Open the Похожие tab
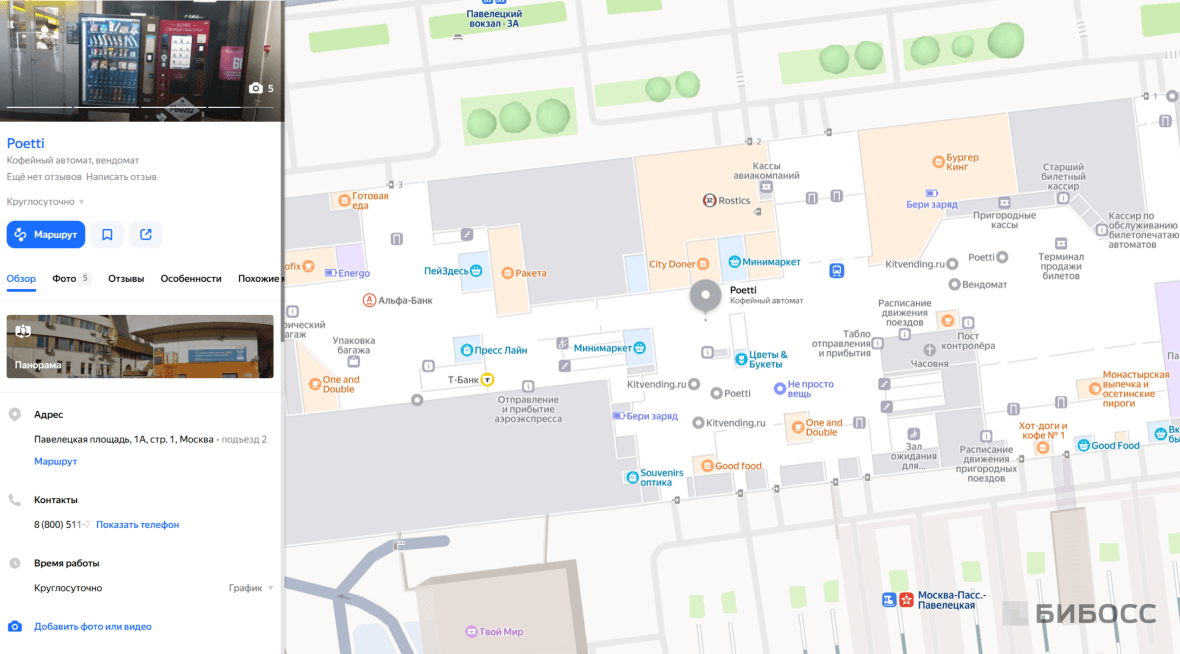1180x654 pixels. [x=258, y=278]
